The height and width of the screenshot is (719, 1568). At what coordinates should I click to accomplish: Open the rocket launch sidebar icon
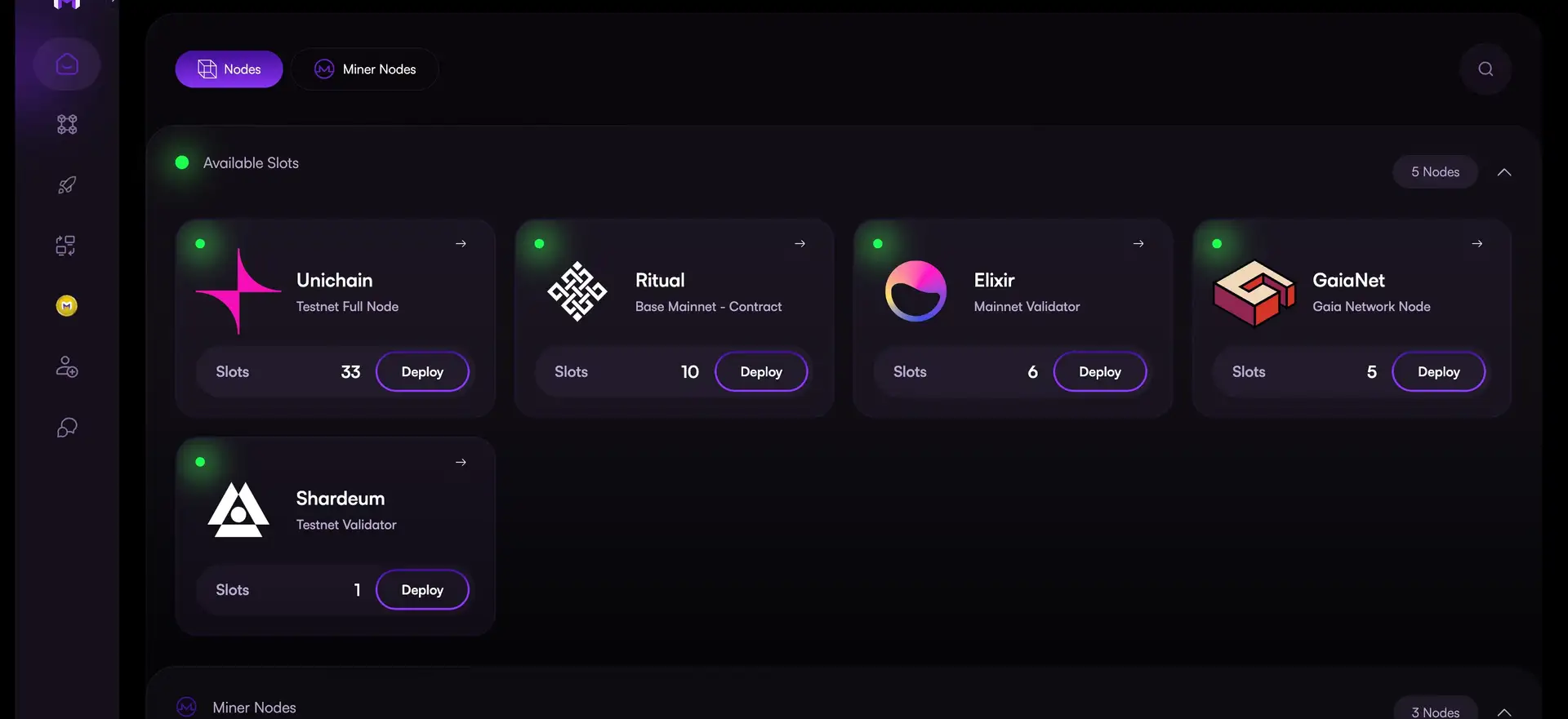pos(67,185)
